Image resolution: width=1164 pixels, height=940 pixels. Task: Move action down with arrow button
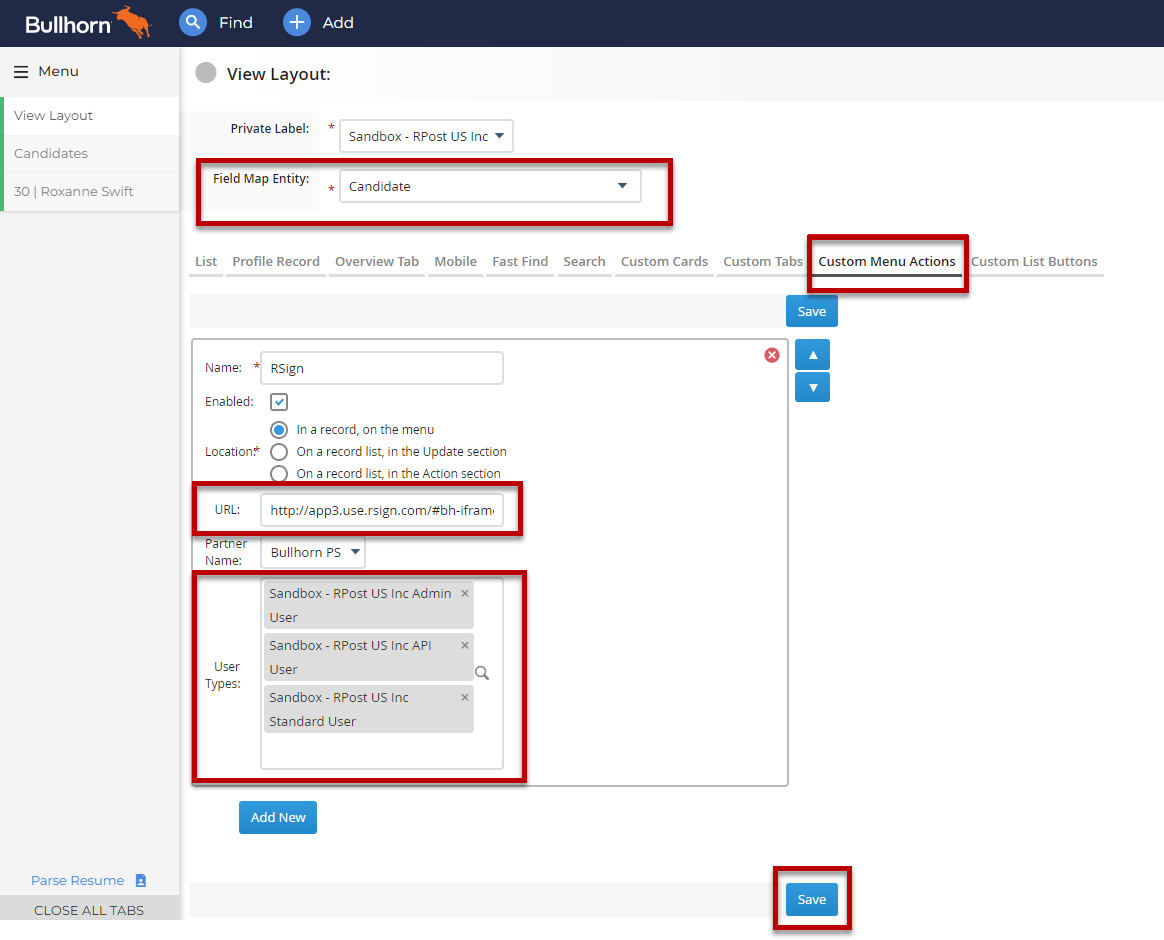click(x=812, y=387)
